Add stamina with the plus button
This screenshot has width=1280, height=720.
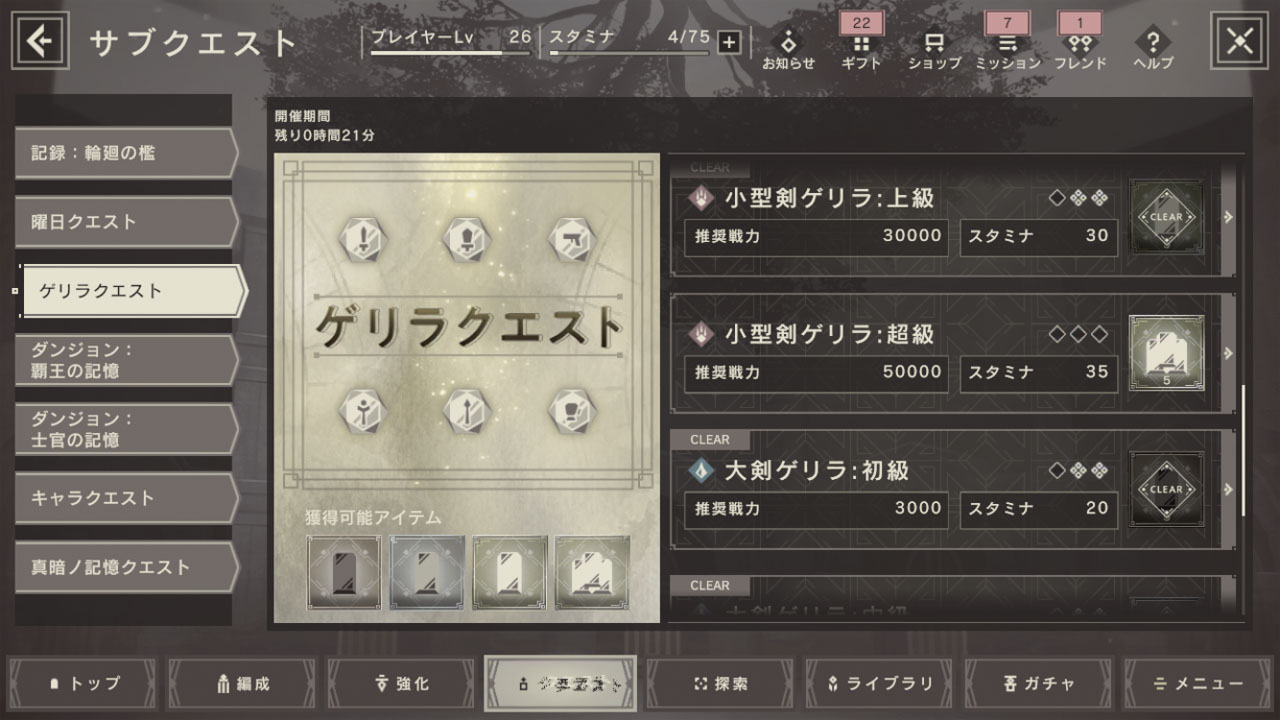point(729,41)
